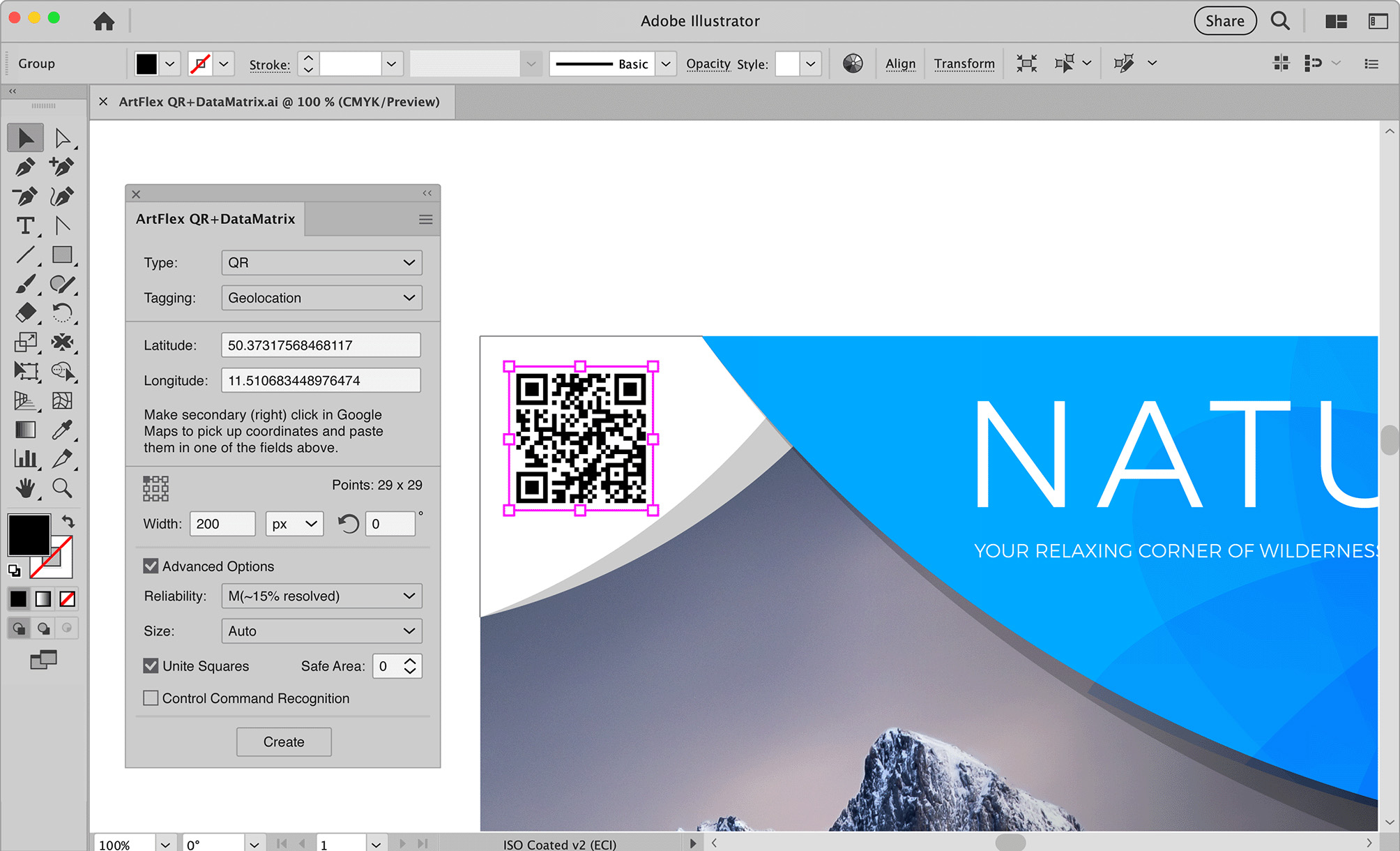Increase the Safe Area stepper

tap(410, 660)
